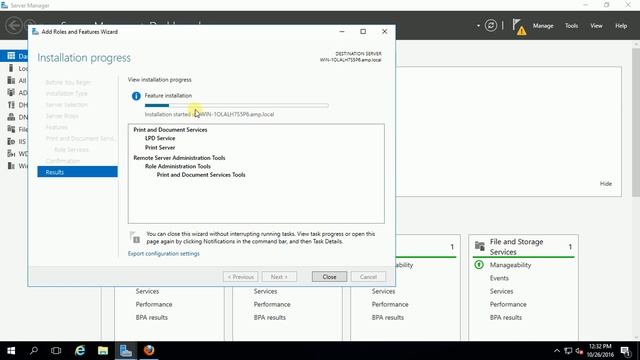Screen dimensions: 640x360
Task: Click Hide in the welcome tile
Action: 606,184
